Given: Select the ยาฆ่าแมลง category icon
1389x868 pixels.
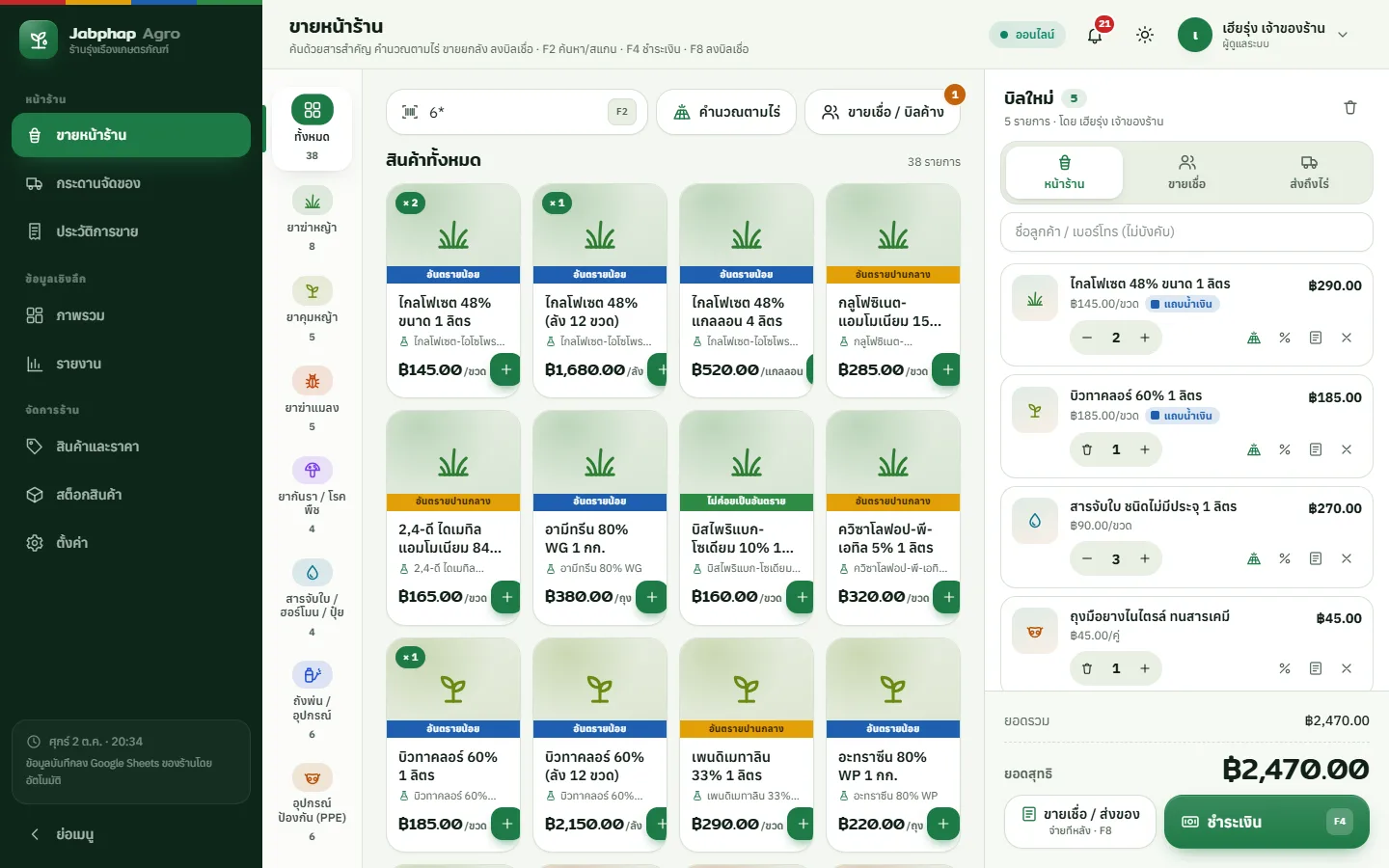Looking at the screenshot, I should (312, 381).
